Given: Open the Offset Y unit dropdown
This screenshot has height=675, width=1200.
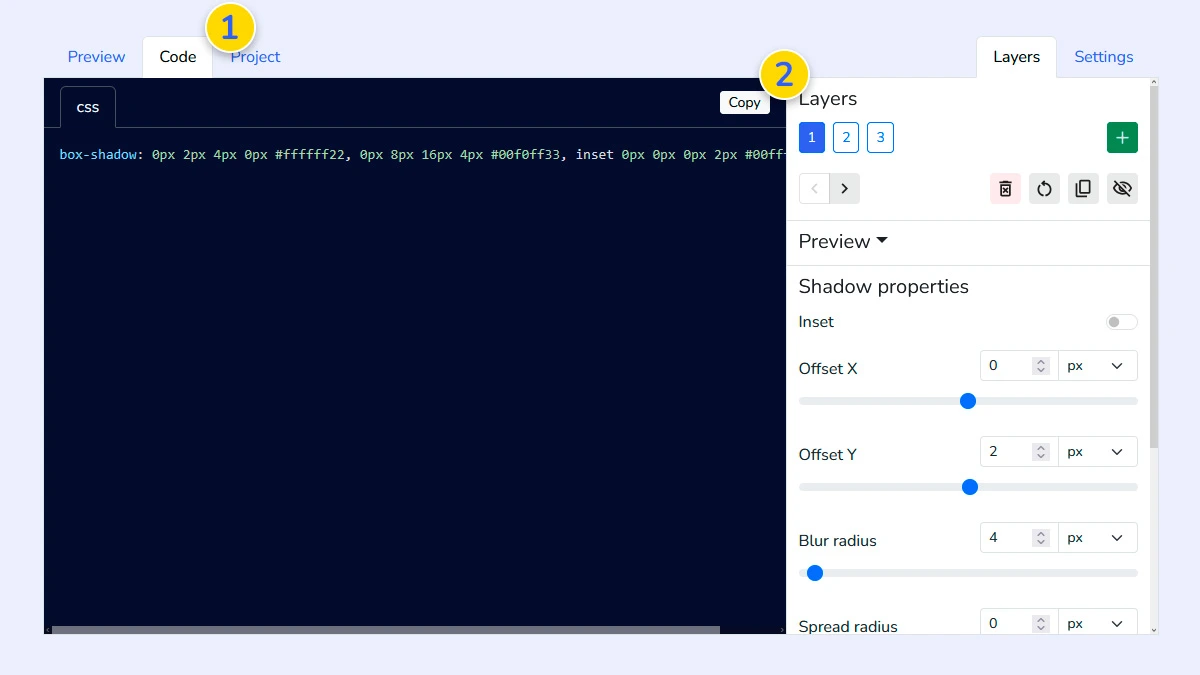Looking at the screenshot, I should 1098,451.
